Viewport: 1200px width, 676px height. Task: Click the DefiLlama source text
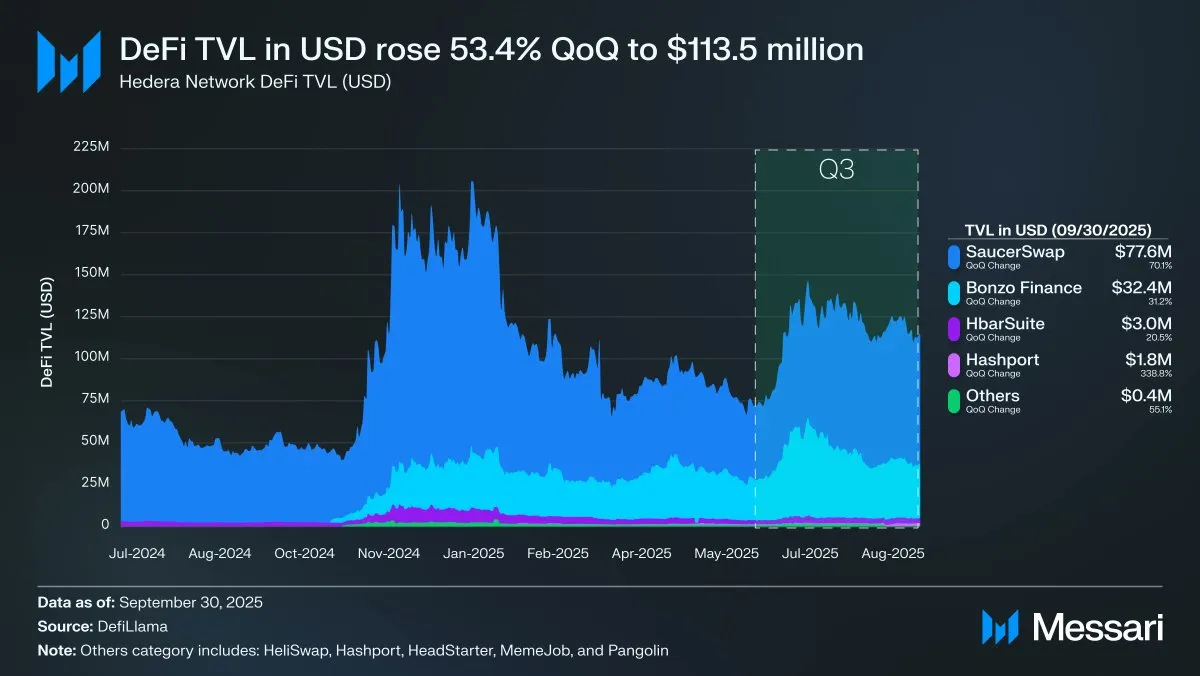132,626
